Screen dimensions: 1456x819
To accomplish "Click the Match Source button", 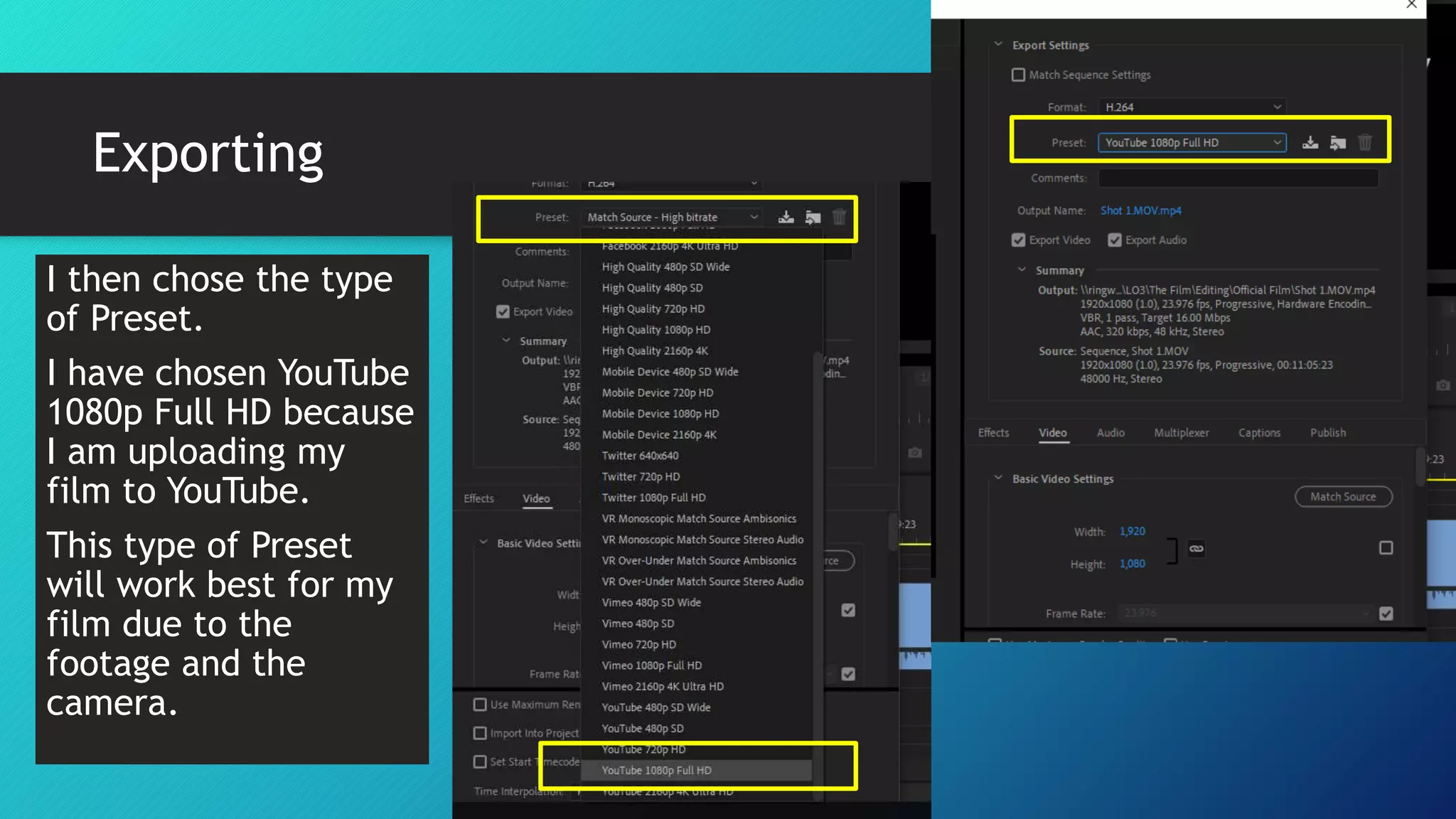I will point(1342,497).
